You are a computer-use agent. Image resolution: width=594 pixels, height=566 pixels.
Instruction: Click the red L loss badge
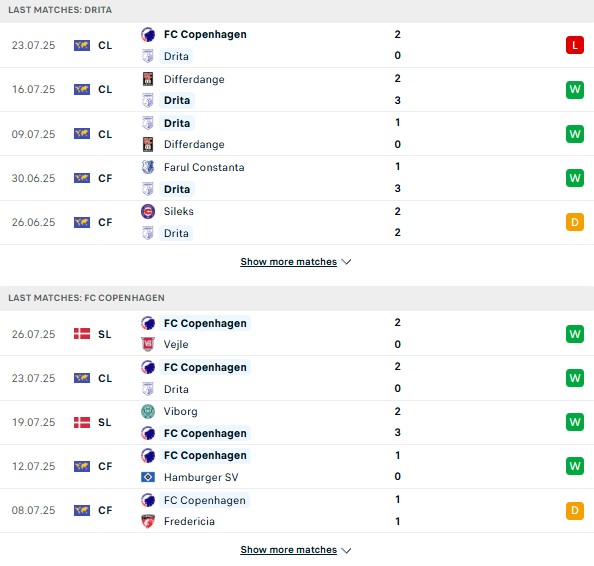pyautogui.click(x=574, y=45)
